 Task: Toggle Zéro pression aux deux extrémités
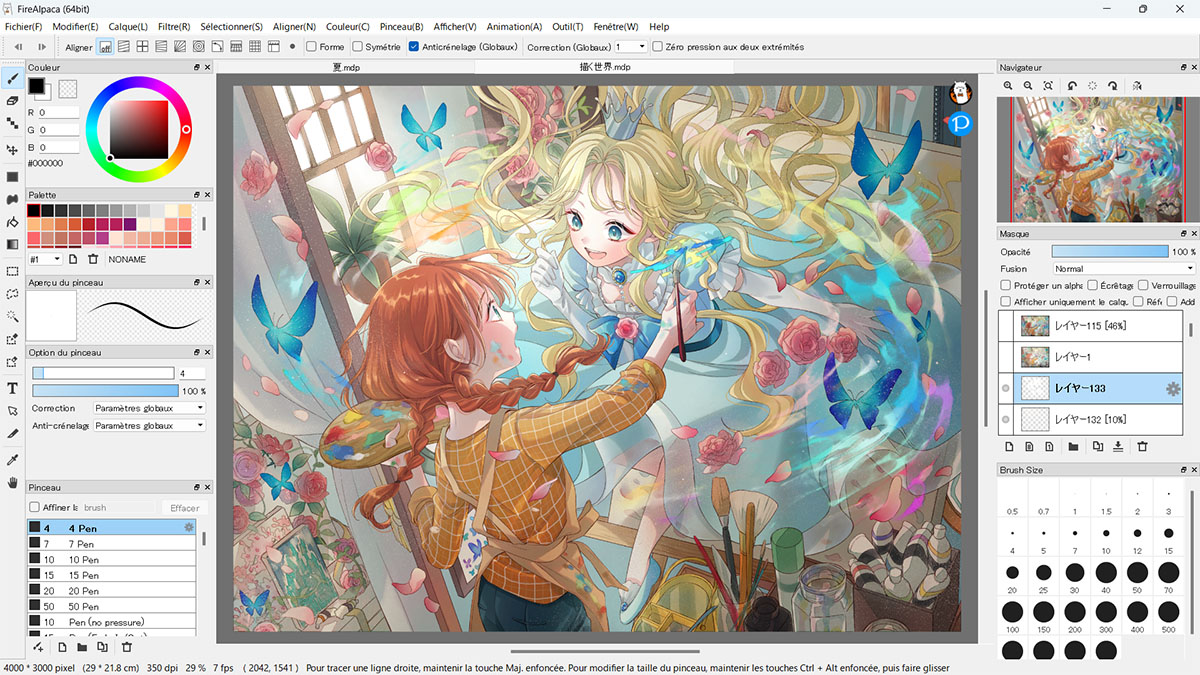coord(658,46)
